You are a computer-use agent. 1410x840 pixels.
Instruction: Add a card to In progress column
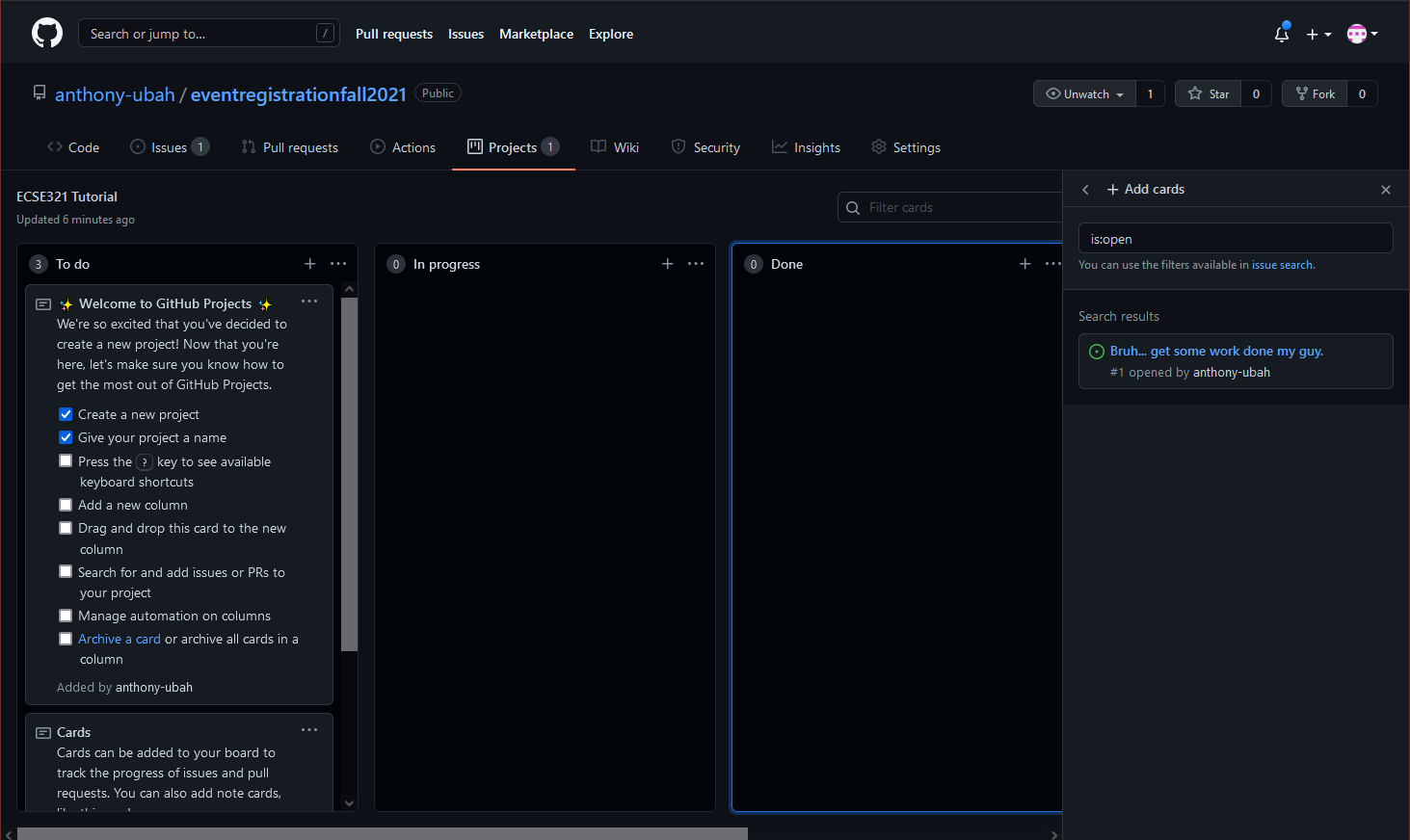667,264
